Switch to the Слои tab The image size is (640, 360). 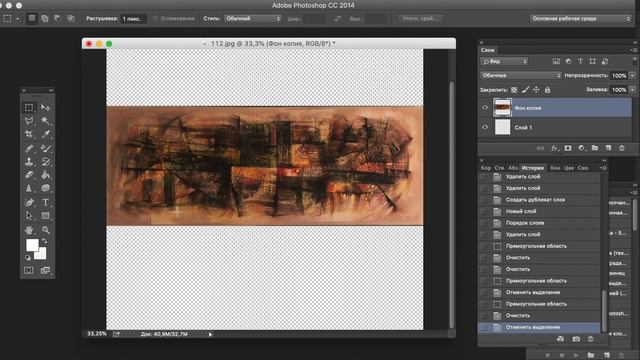[488, 50]
